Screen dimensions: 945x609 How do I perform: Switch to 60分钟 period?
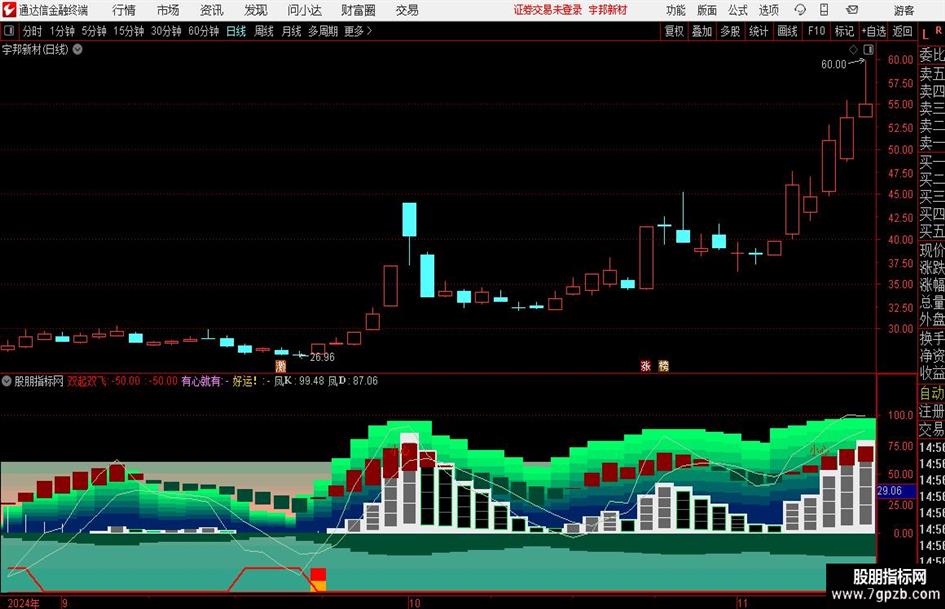[204, 31]
